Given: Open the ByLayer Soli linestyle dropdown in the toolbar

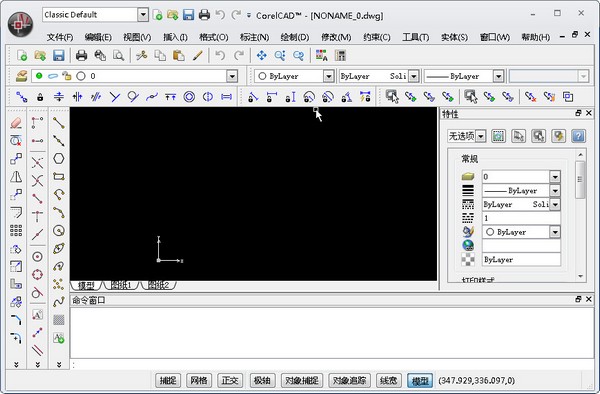Looking at the screenshot, I should pos(413,76).
